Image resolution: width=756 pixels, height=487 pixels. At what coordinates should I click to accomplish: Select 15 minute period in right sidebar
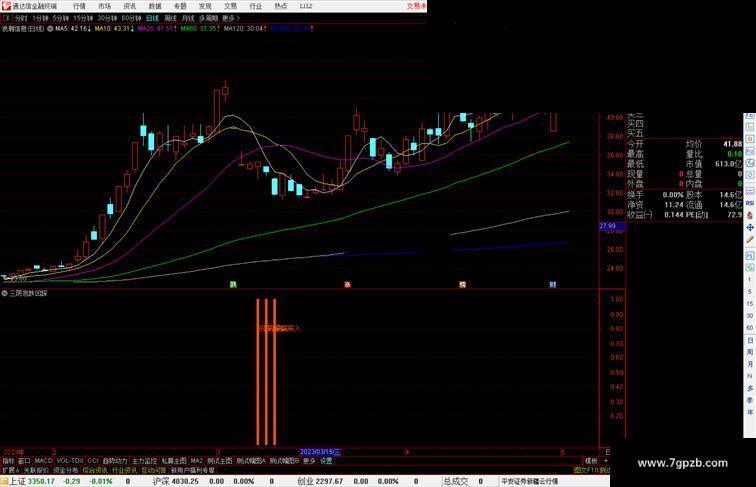tap(750, 304)
